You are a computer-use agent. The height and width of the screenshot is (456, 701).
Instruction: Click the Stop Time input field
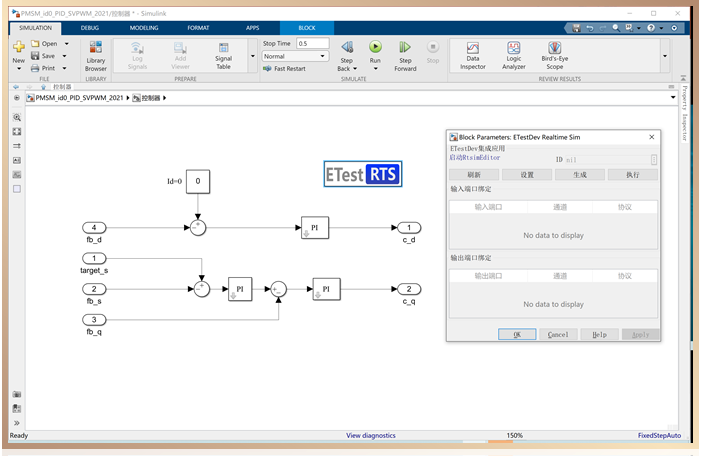pyautogui.click(x=312, y=43)
